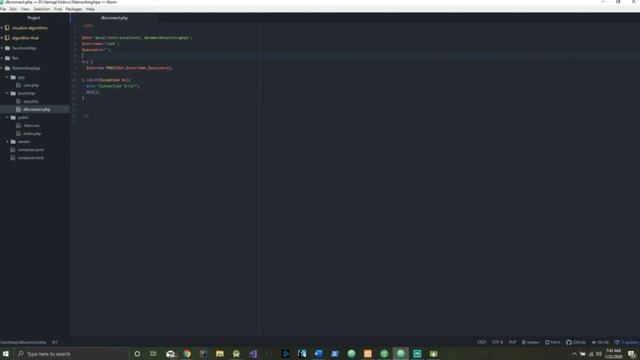Open the Windows Start menu
The height and width of the screenshot is (360, 640).
pos(6,353)
